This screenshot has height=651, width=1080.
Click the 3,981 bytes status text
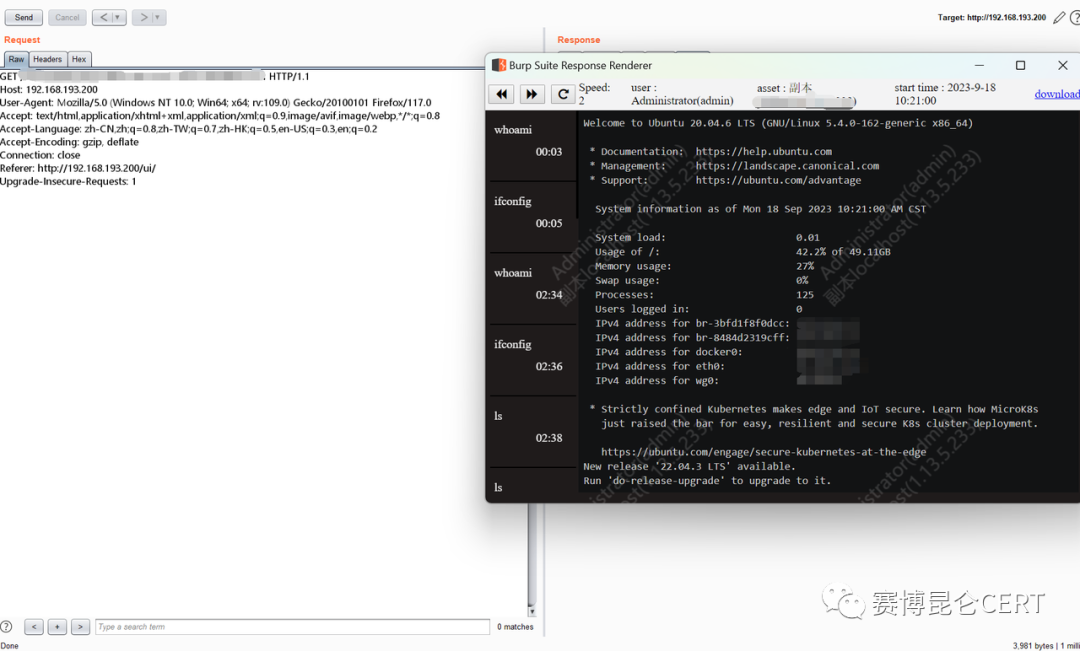[x=1033, y=645]
